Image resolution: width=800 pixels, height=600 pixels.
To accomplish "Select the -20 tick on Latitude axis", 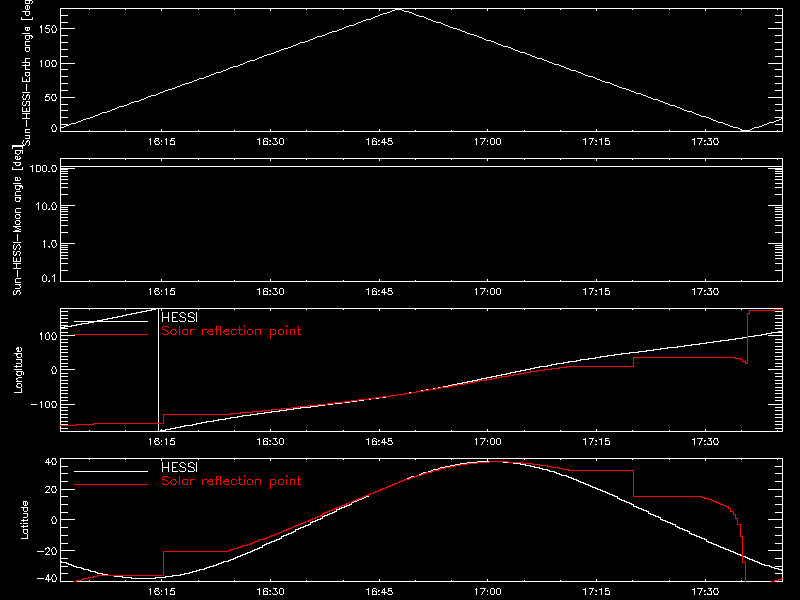I will tap(47, 551).
